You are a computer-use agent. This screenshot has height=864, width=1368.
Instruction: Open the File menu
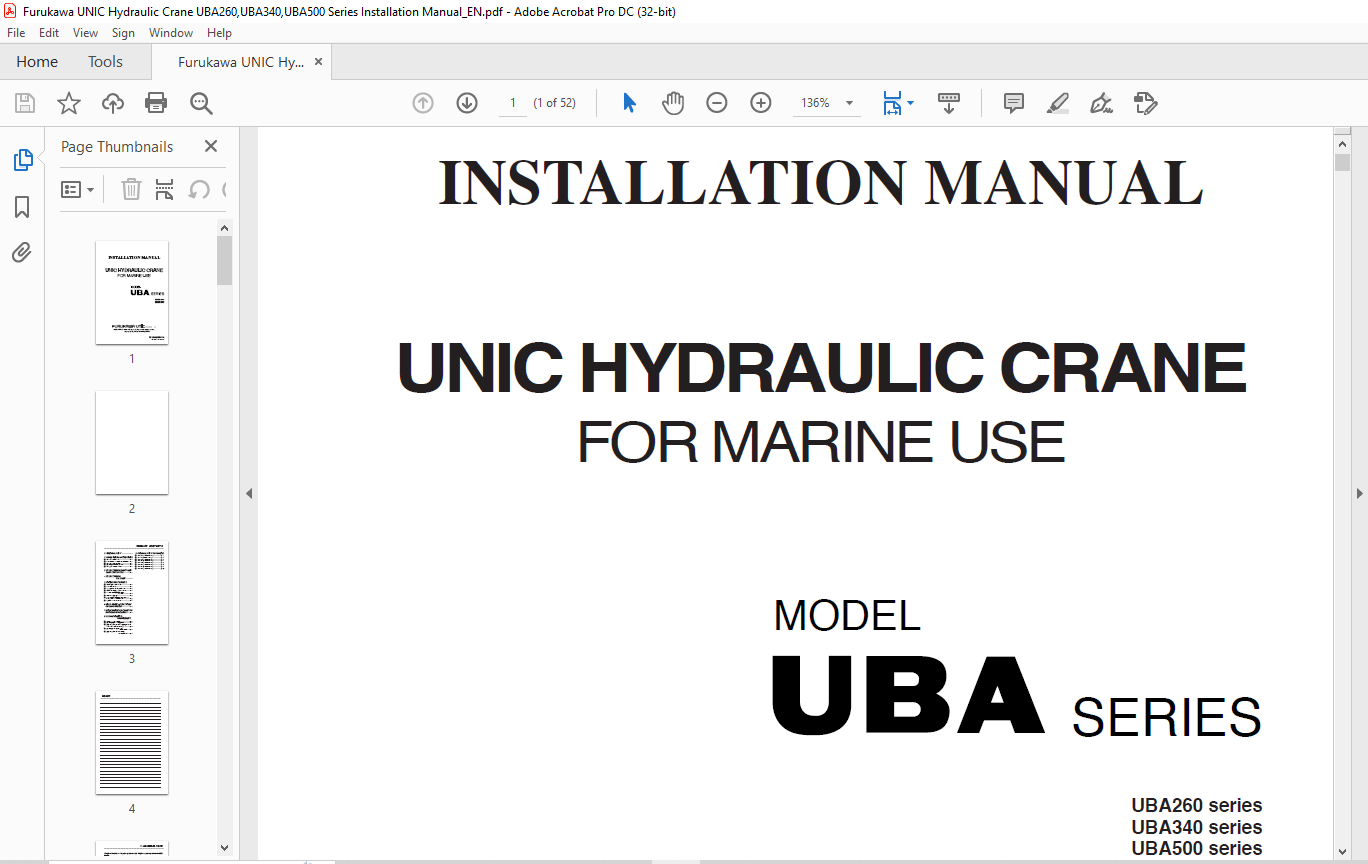[16, 33]
